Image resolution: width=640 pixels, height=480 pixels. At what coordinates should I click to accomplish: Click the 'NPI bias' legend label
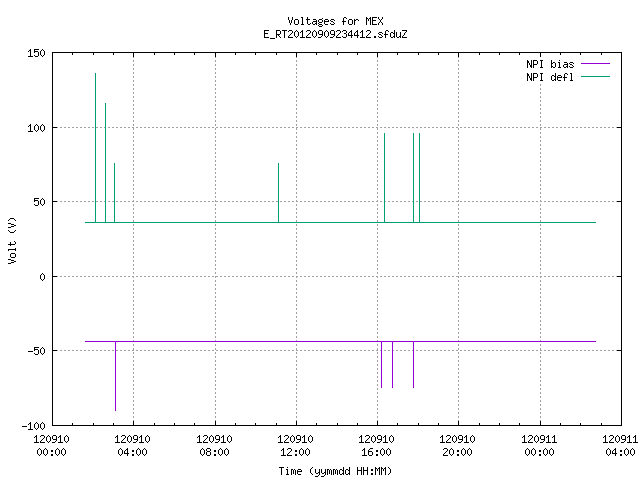(x=550, y=64)
